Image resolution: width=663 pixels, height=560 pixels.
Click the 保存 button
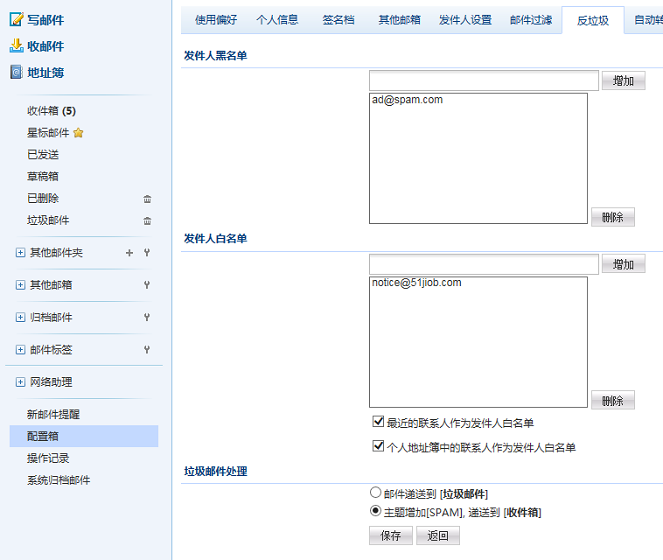391,535
